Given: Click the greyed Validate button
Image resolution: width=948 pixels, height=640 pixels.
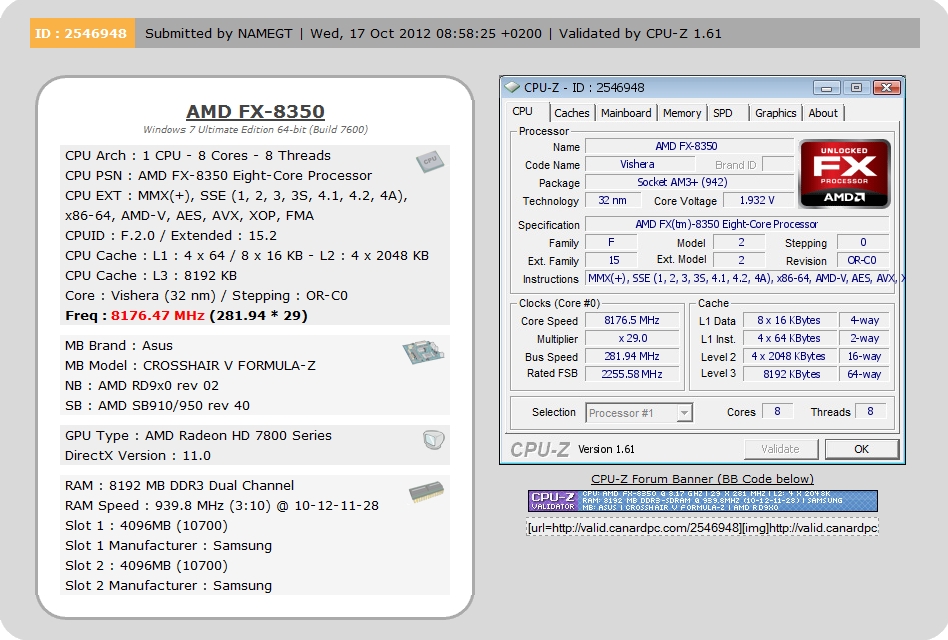Looking at the screenshot, I should click(781, 449).
